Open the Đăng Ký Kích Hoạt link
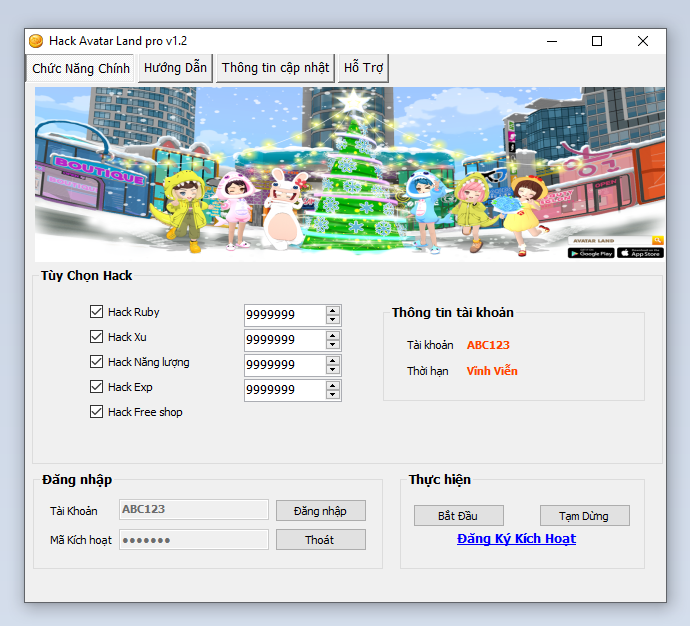The image size is (690, 626). pyautogui.click(x=516, y=539)
